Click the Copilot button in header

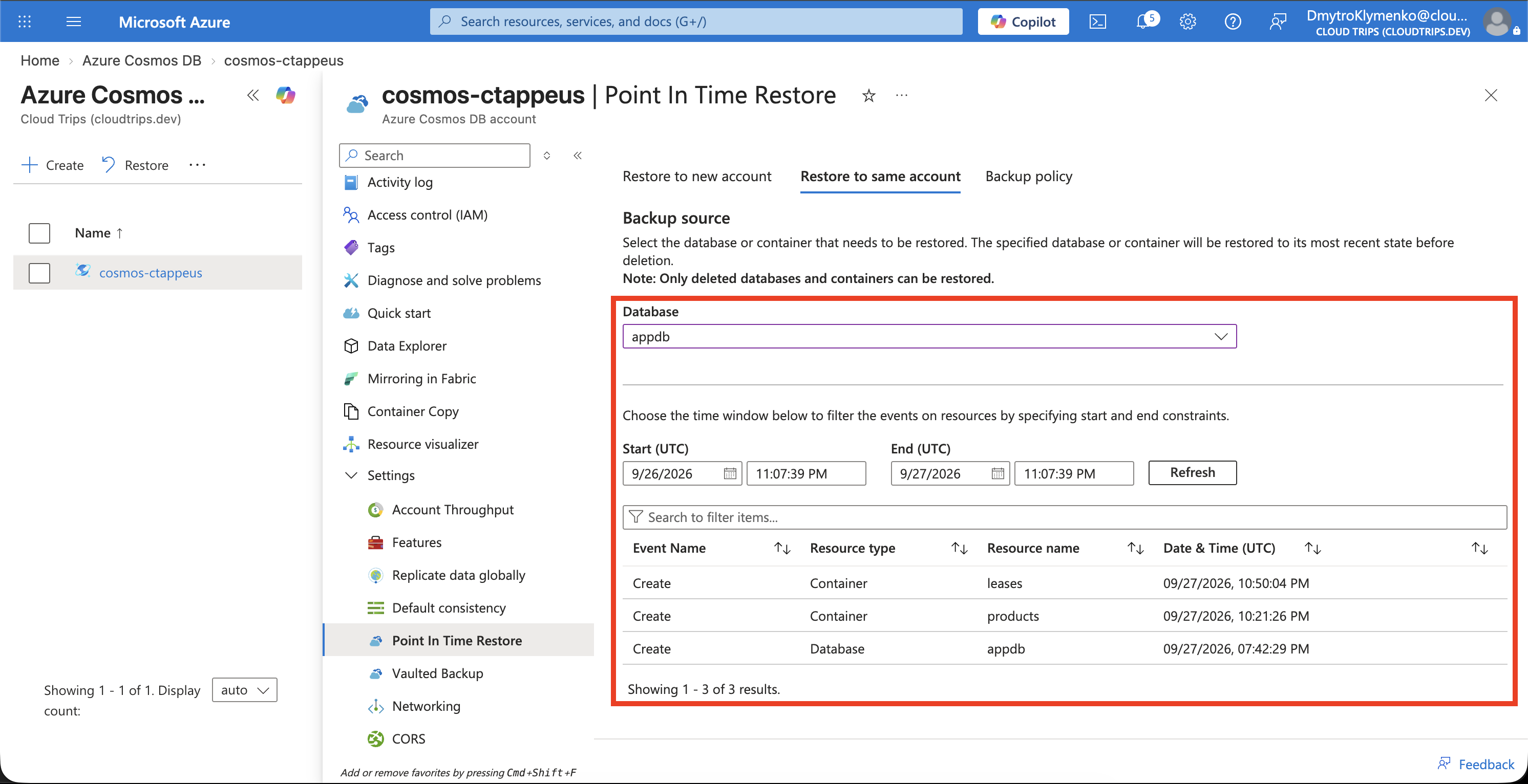click(1023, 22)
